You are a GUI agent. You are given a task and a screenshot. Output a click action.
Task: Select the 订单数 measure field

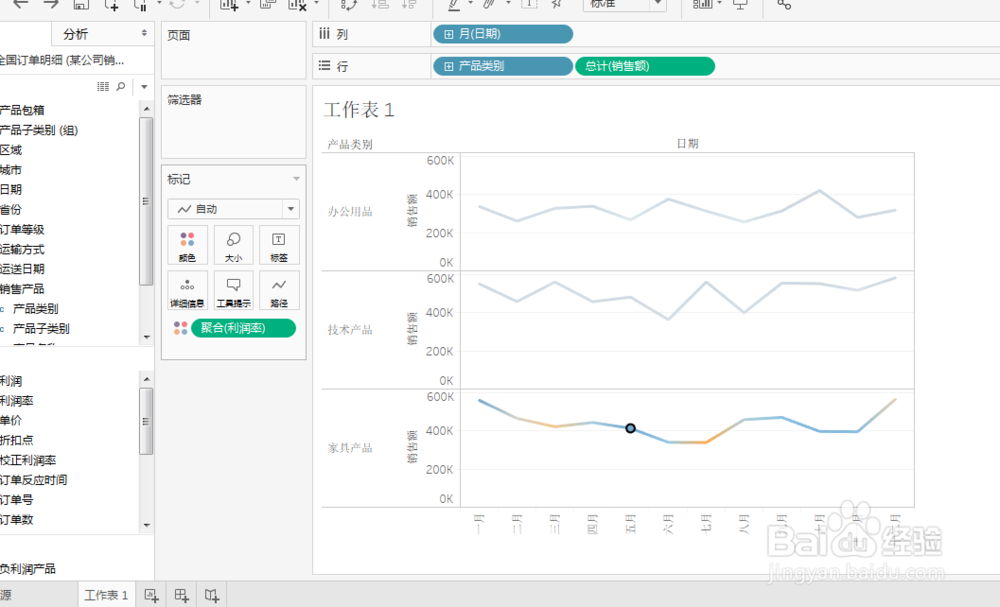(17, 520)
